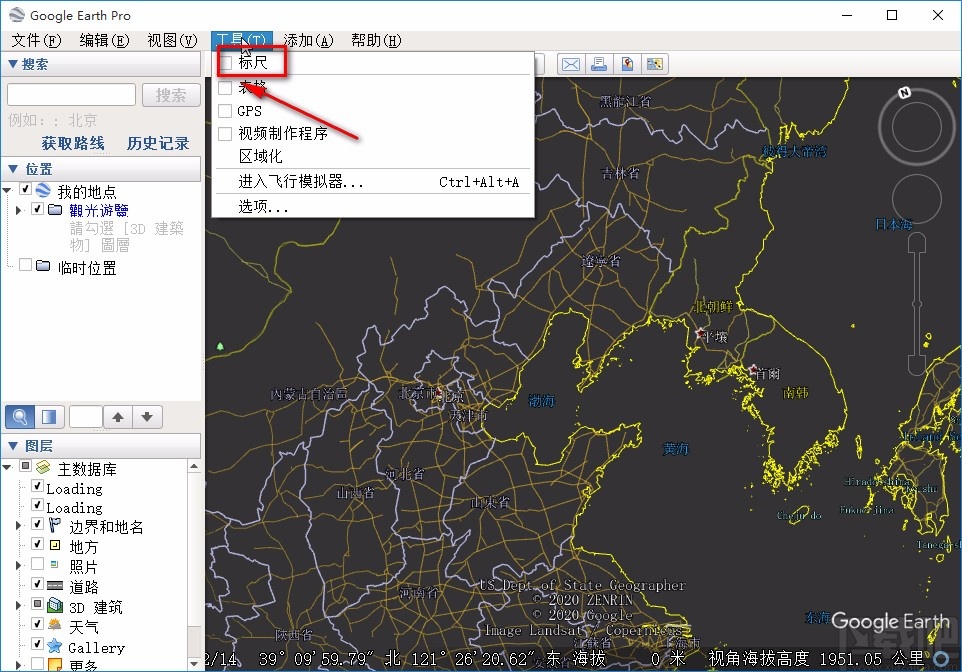Toggle the 视频制作程序 checkbox
962x672 pixels.
pos(225,133)
